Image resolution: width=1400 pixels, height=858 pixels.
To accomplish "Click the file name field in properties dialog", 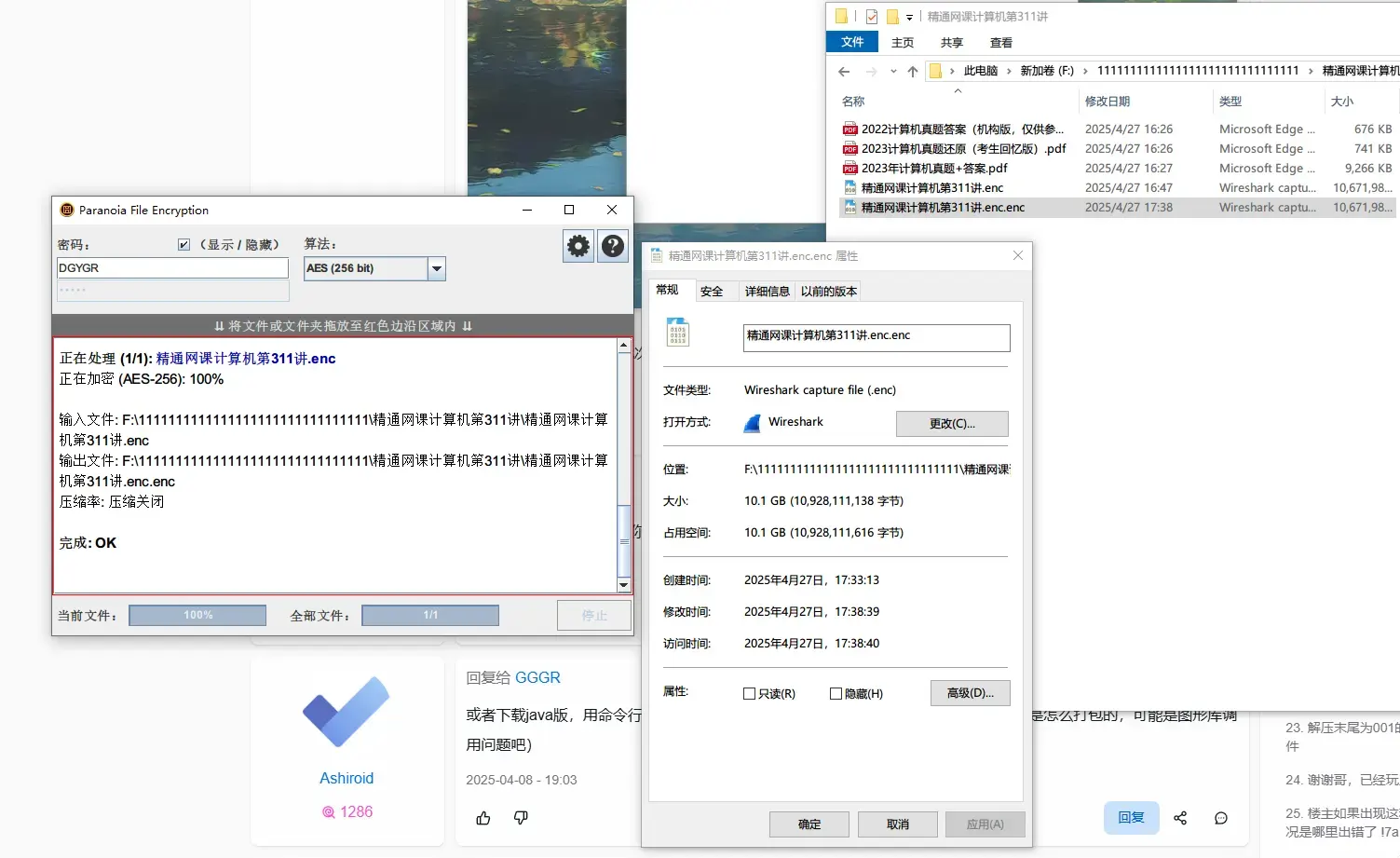I will coord(877,337).
